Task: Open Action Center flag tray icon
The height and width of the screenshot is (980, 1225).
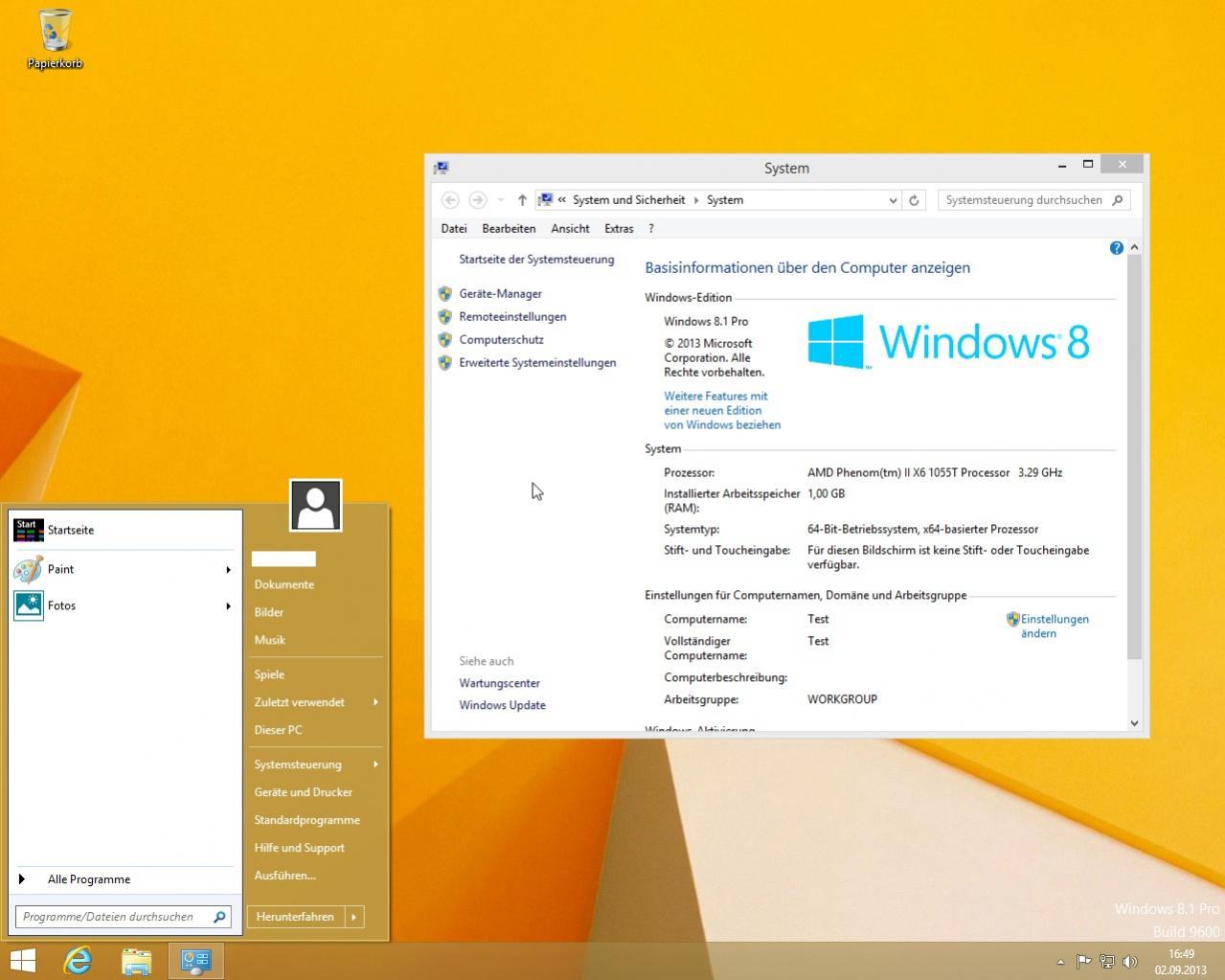Action: (x=1083, y=962)
